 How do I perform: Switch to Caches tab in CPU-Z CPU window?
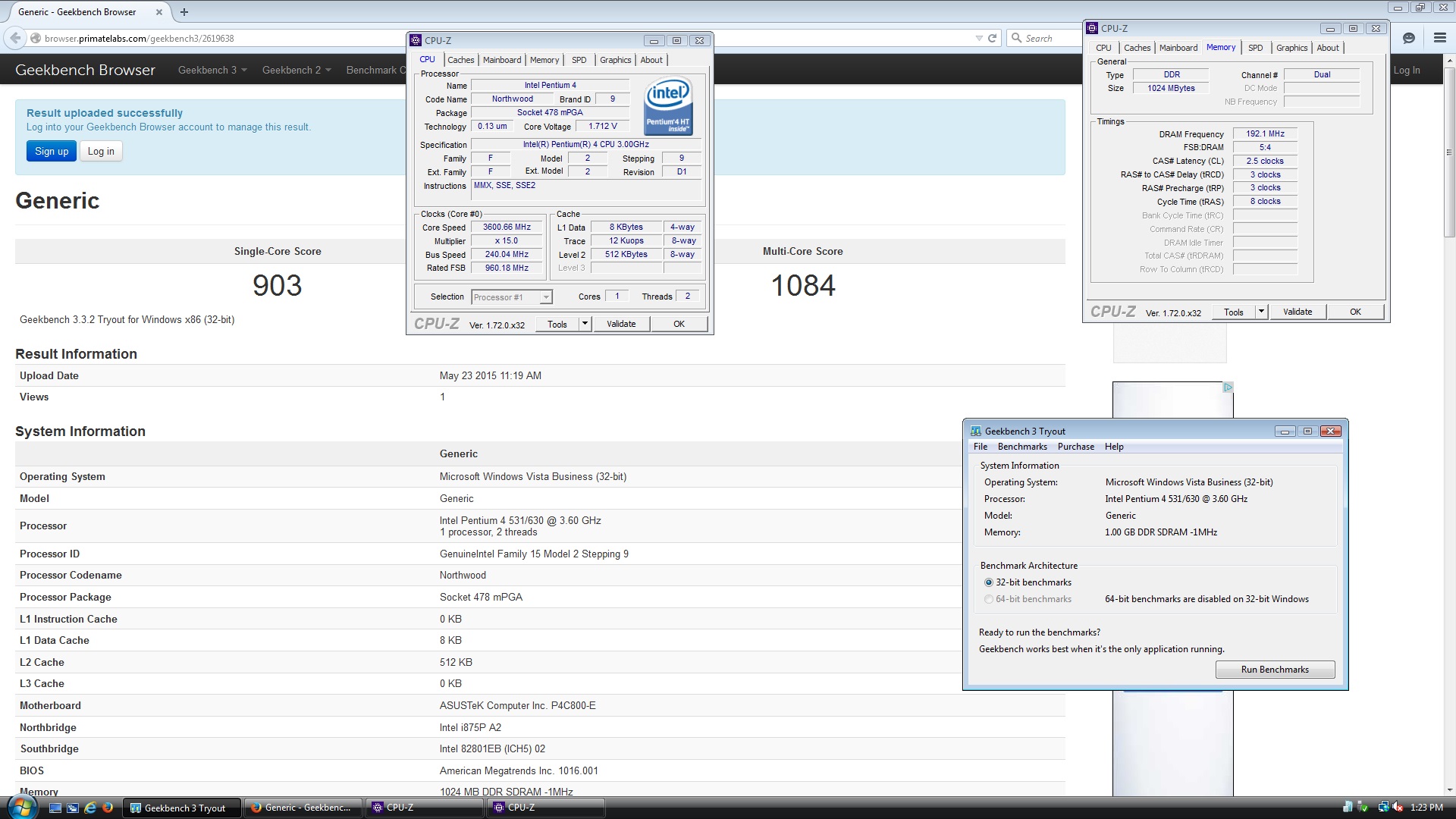460,60
